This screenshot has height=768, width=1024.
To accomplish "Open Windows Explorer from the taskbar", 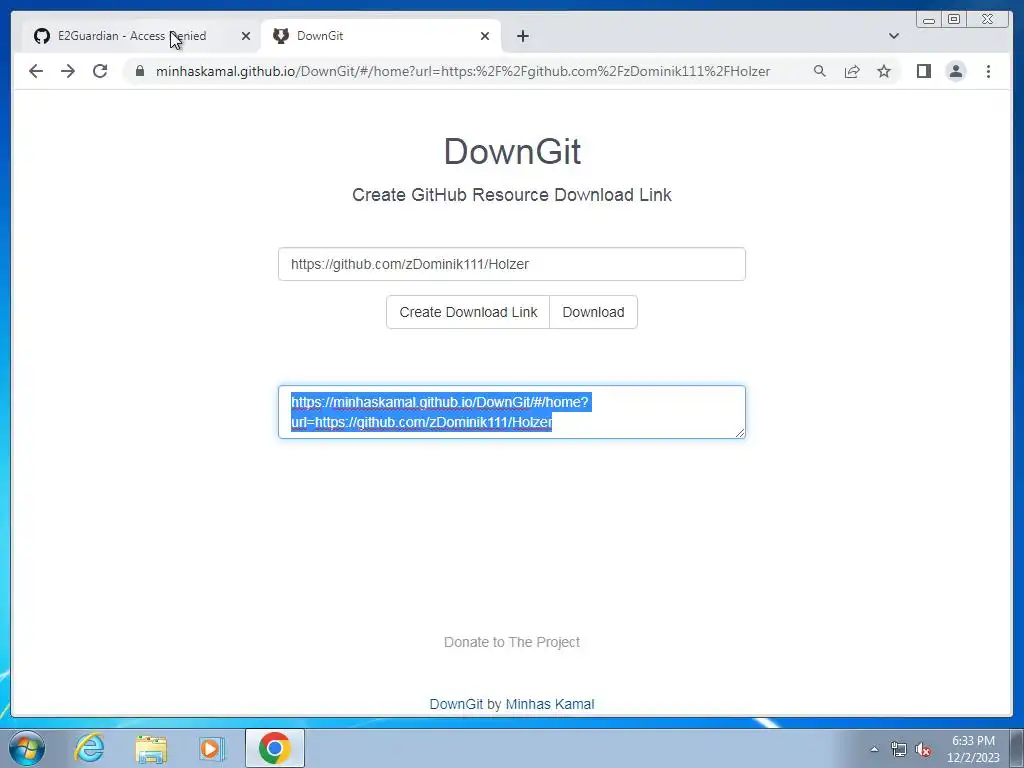I will point(151,748).
